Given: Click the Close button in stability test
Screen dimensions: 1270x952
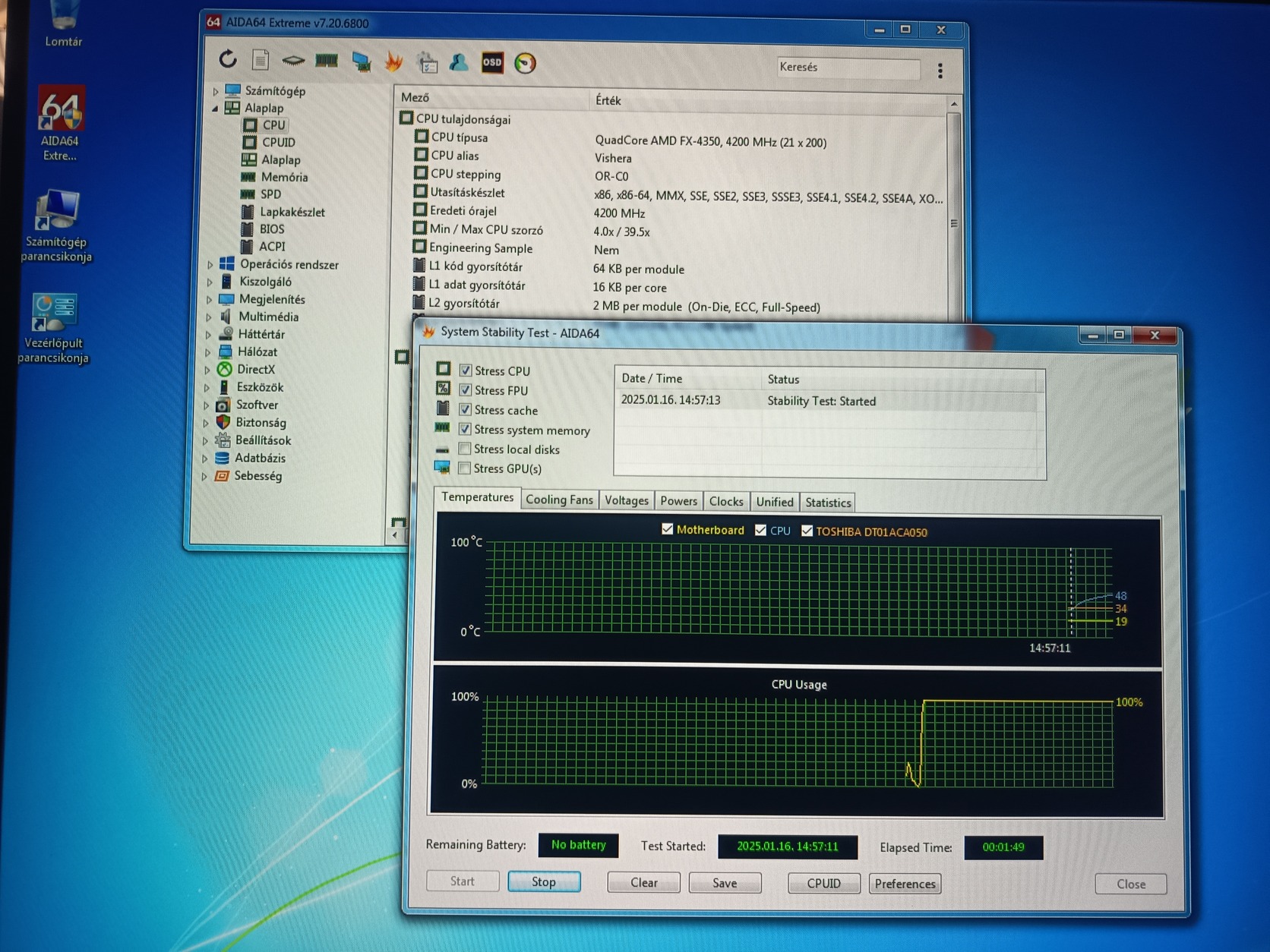Looking at the screenshot, I should pos(1131,884).
